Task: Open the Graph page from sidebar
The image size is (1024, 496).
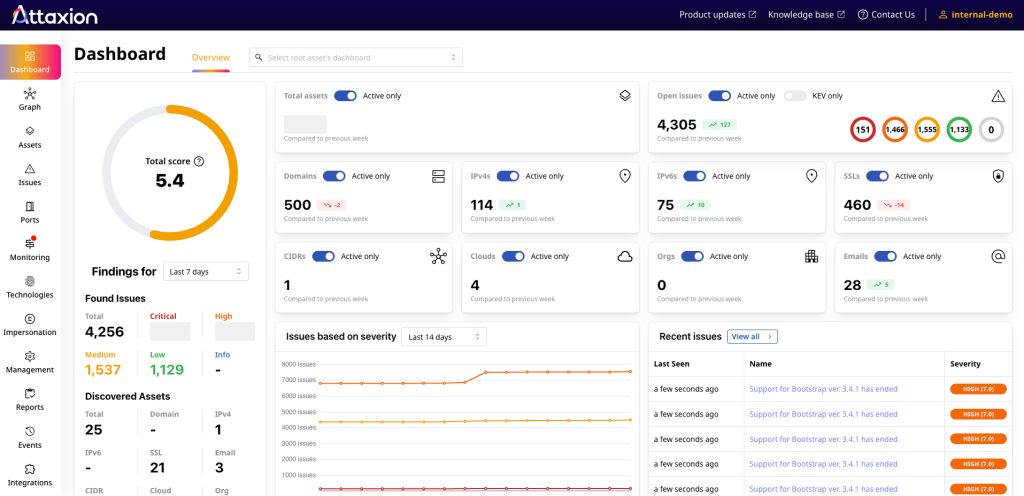Action: click(30, 99)
